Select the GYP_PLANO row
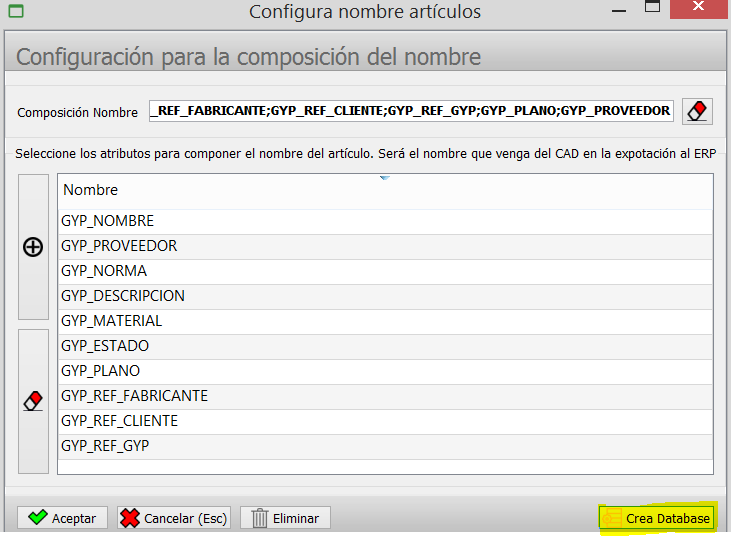Image resolution: width=731 pixels, height=536 pixels. [385, 371]
